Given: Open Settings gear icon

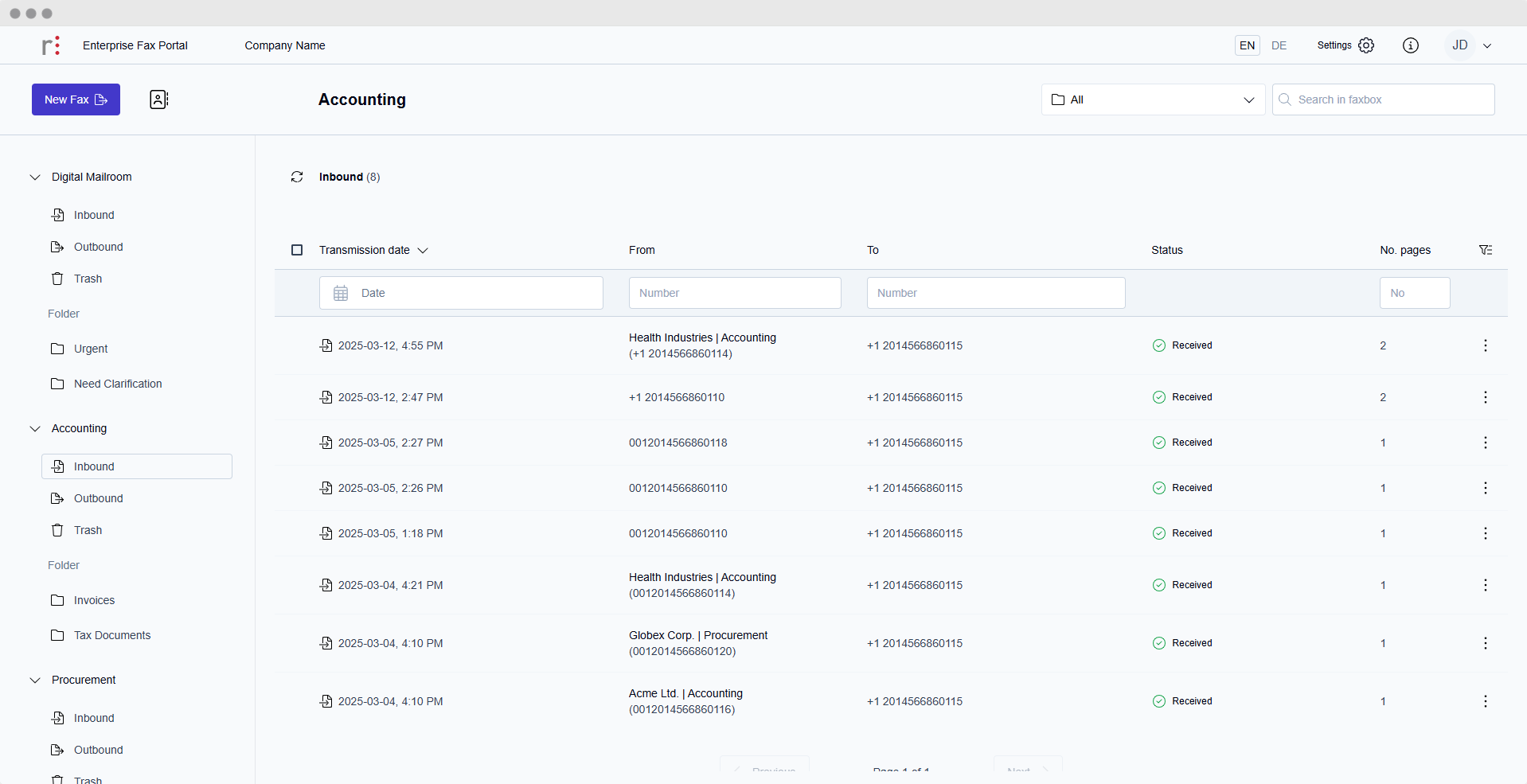Looking at the screenshot, I should pyautogui.click(x=1366, y=45).
